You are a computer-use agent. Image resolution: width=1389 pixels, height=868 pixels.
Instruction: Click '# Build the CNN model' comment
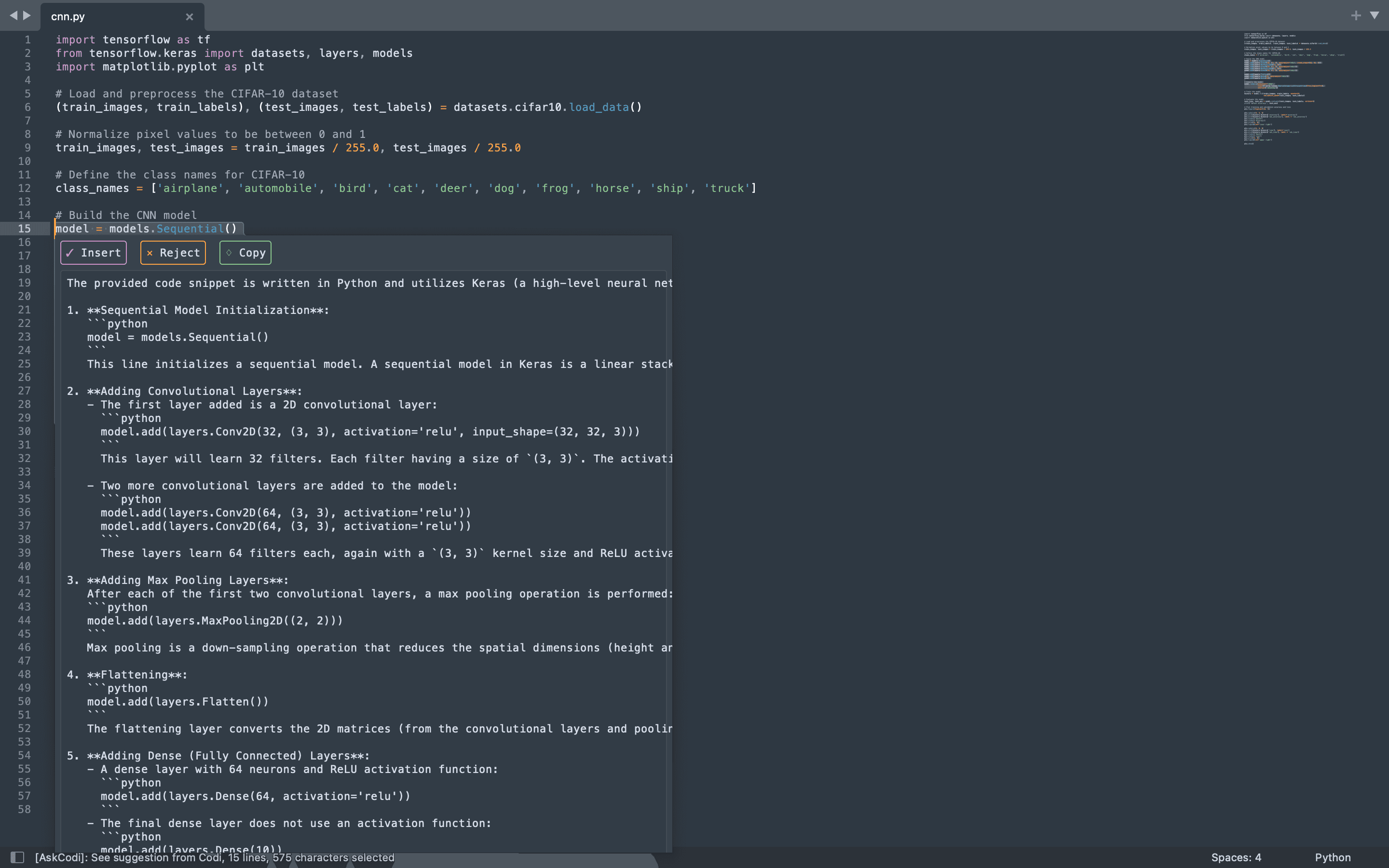(126, 215)
